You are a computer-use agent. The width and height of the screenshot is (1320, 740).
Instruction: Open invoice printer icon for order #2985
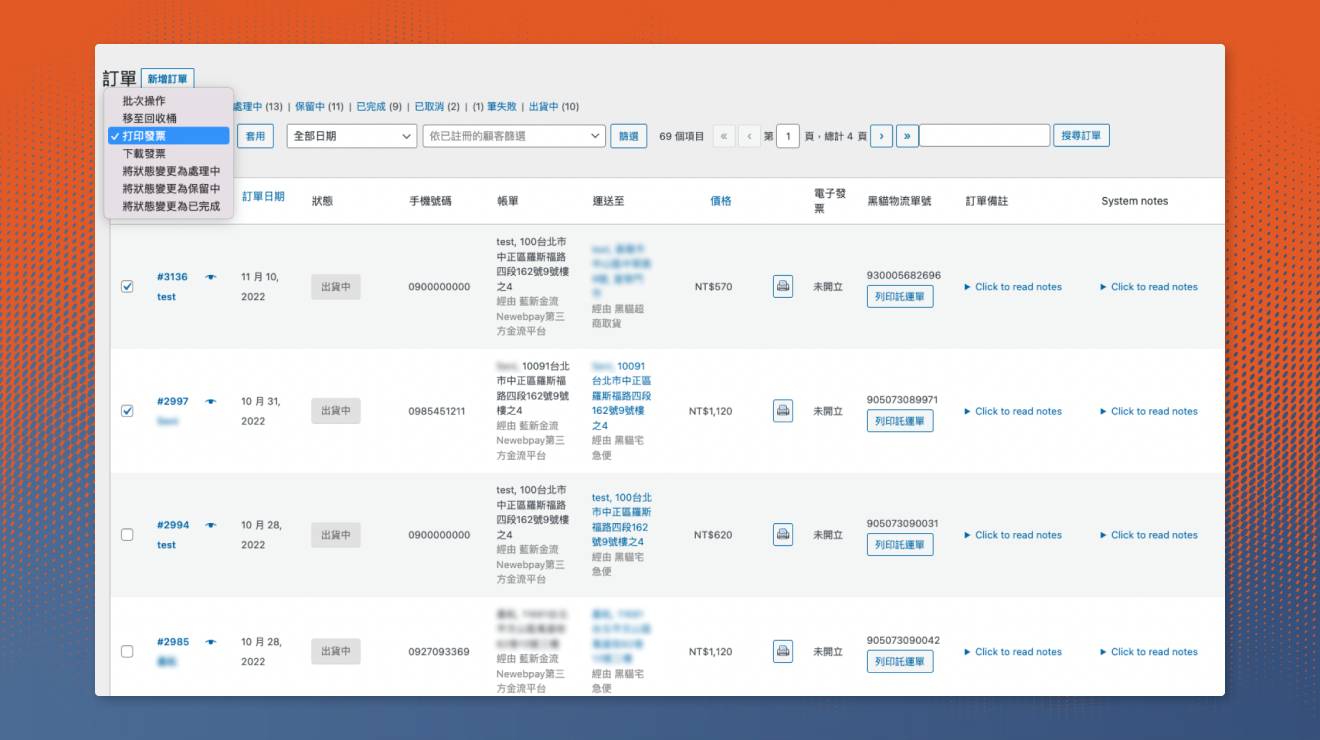[783, 652]
